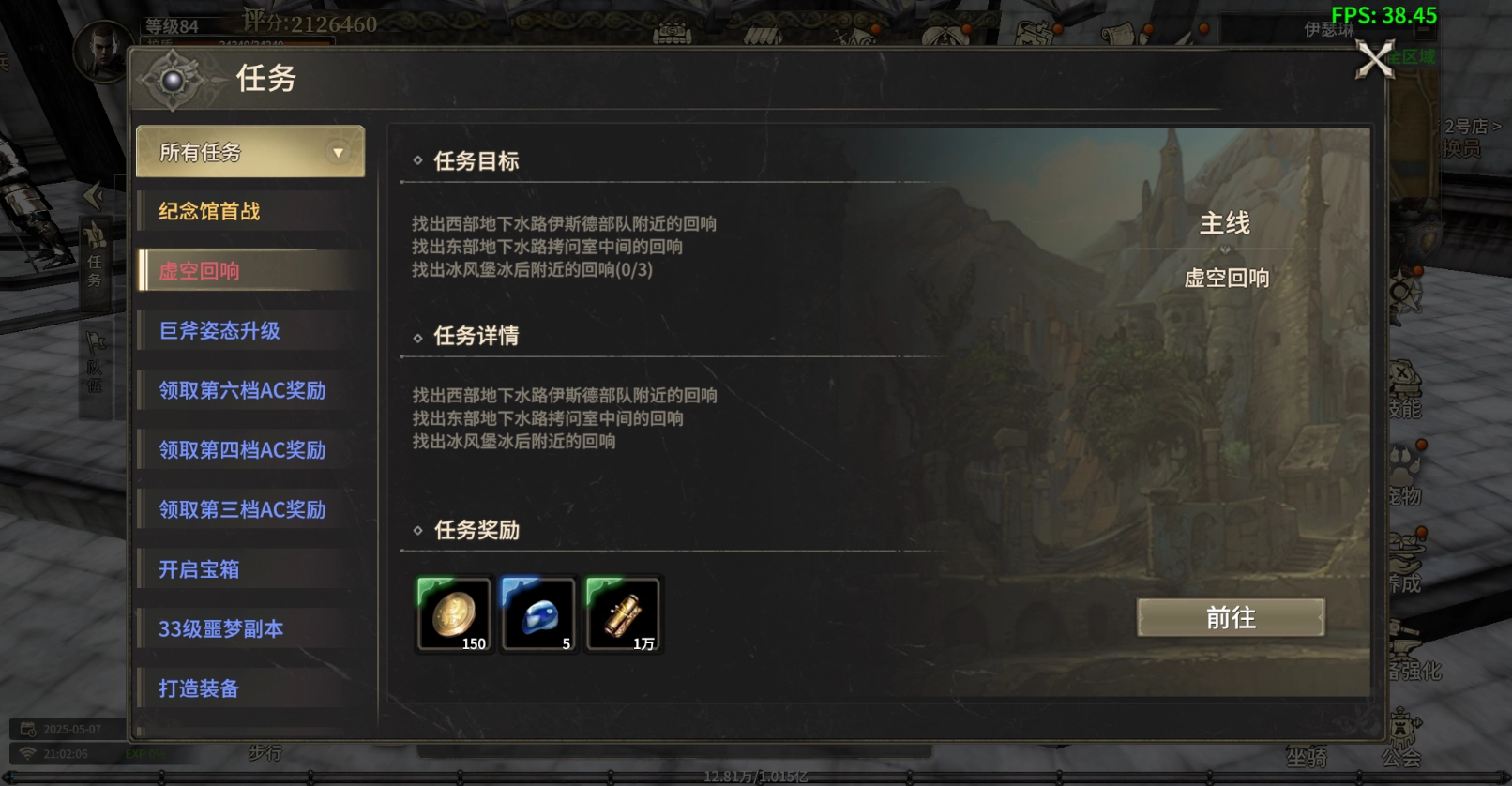Select the 虚空回响 quest entry
The width and height of the screenshot is (1512, 786).
(250, 271)
